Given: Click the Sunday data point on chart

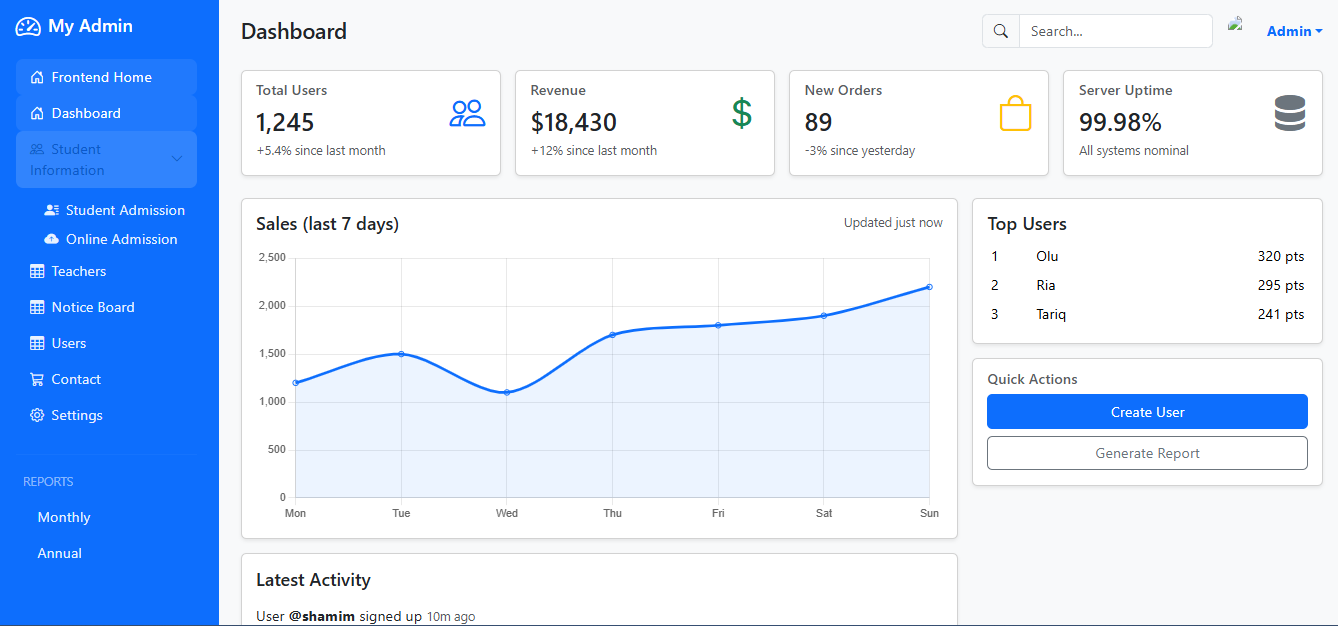Looking at the screenshot, I should [929, 287].
